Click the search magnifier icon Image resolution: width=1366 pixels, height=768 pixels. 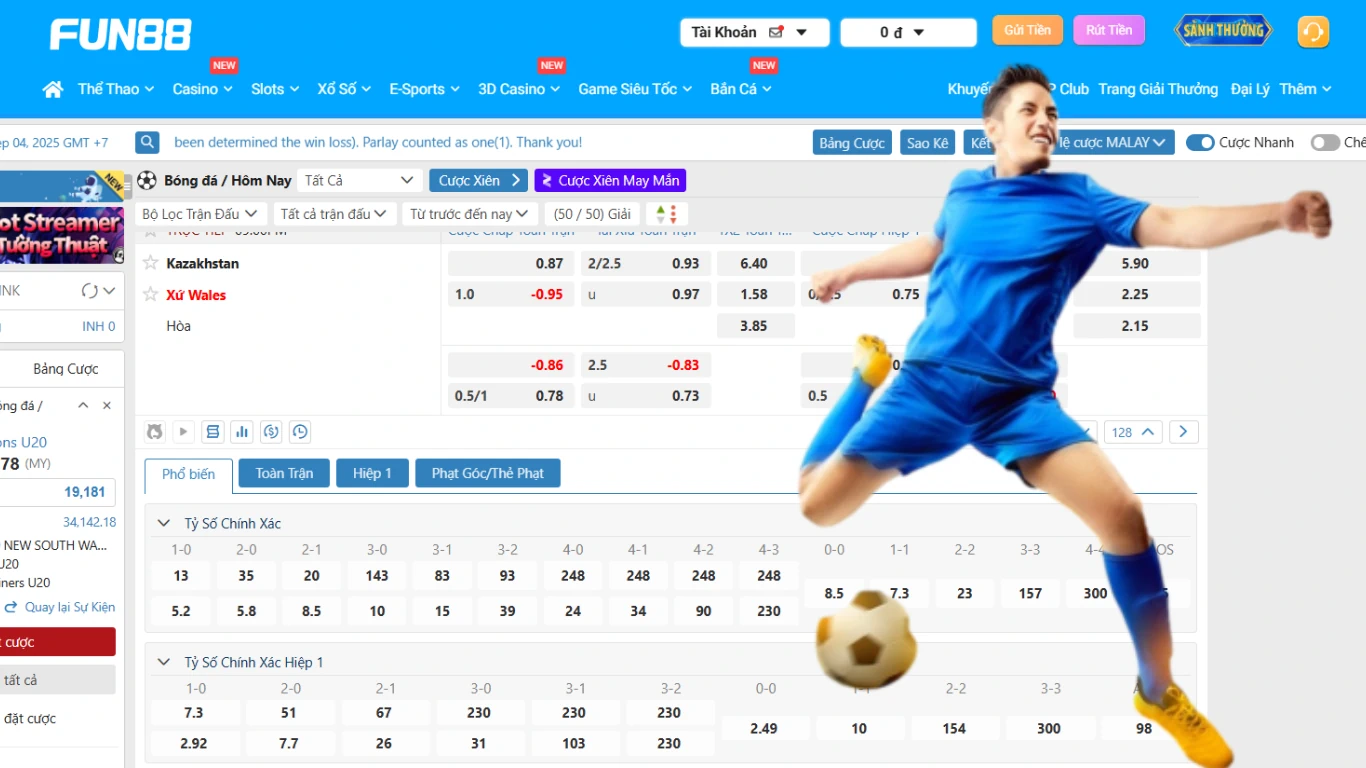[146, 142]
